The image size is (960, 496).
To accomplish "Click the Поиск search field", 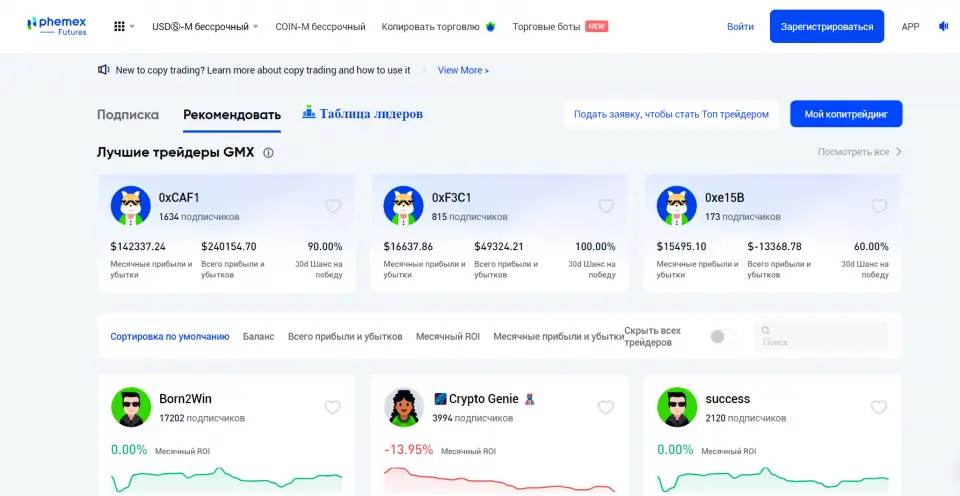I will pyautogui.click(x=821, y=336).
